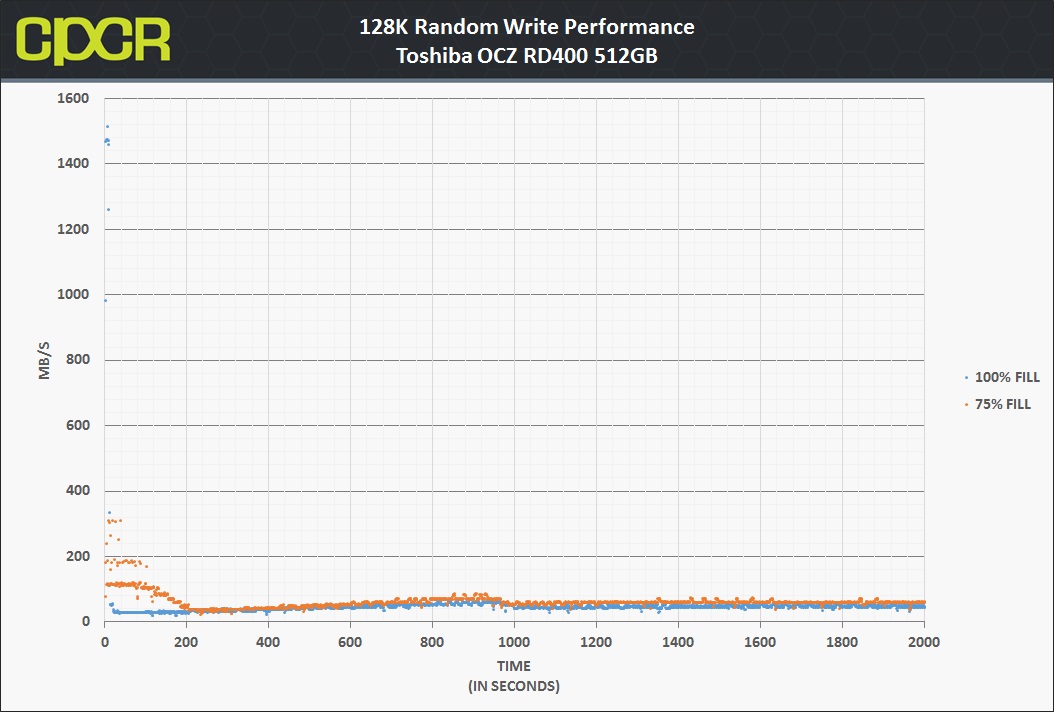Image resolution: width=1054 pixels, height=712 pixels.
Task: Click the 'MB/S' y-axis label
Action: pyautogui.click(x=44, y=360)
